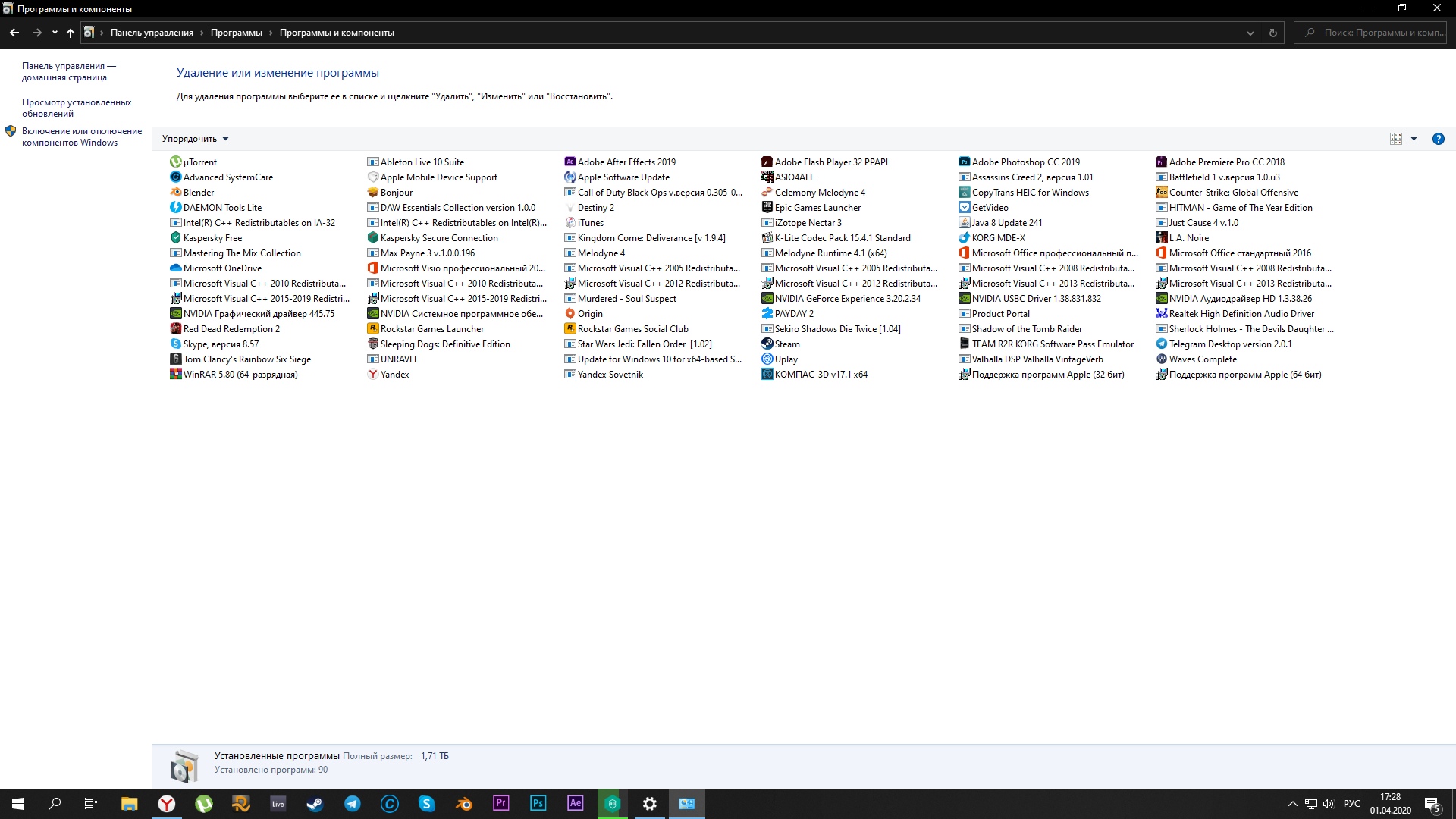Click the Rockstar Games Launcher icon
Image resolution: width=1456 pixels, height=819 pixels.
pyautogui.click(x=373, y=329)
